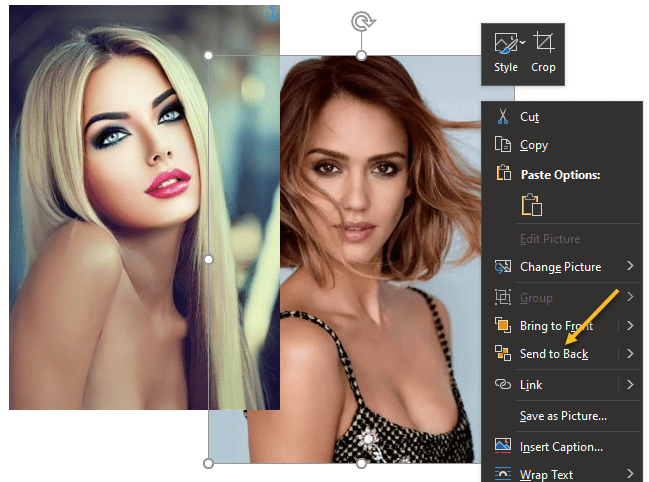Expand the Link submenu arrow

[630, 385]
